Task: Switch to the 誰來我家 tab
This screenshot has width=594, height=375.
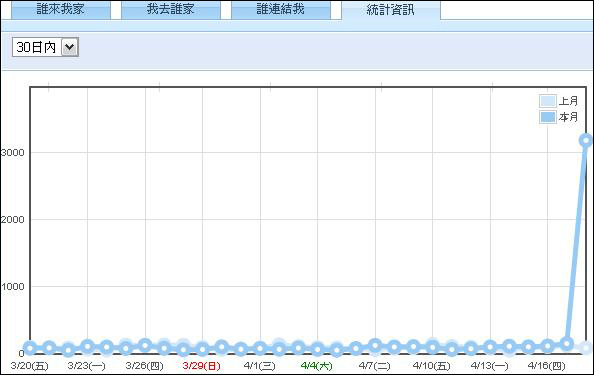Action: point(61,9)
